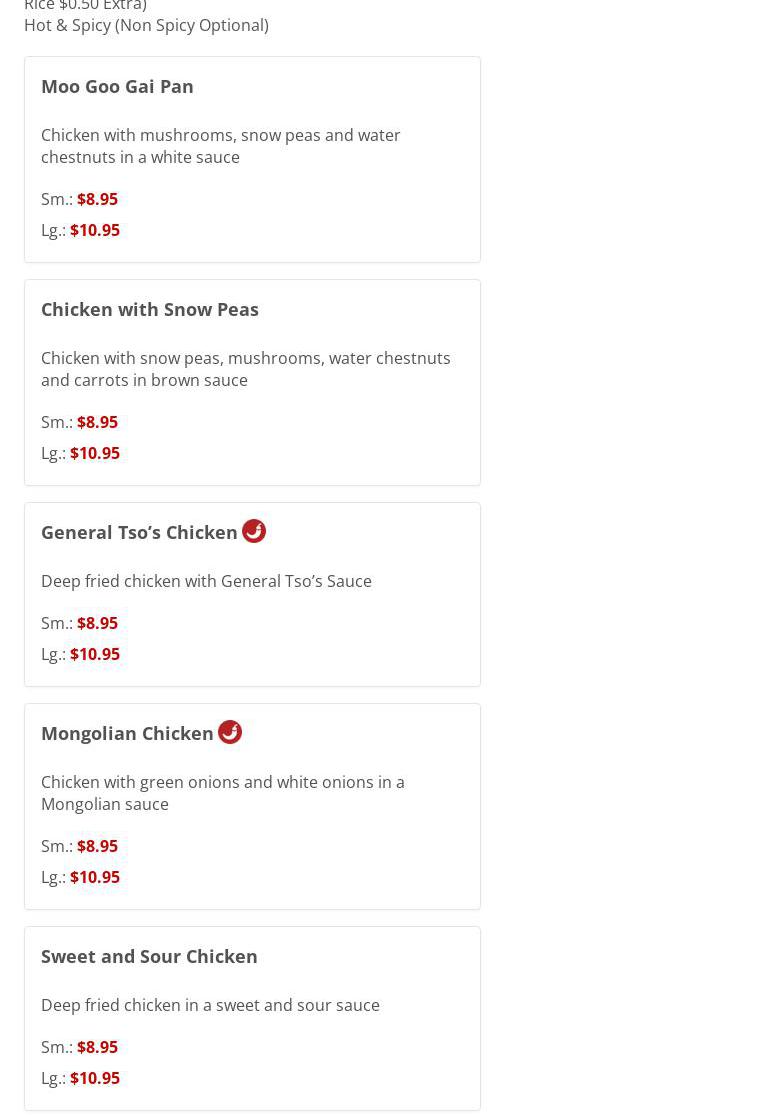The width and height of the screenshot is (770, 1115).
Task: Click the spicy icon beside General Tso's Chicken
Action: (254, 531)
